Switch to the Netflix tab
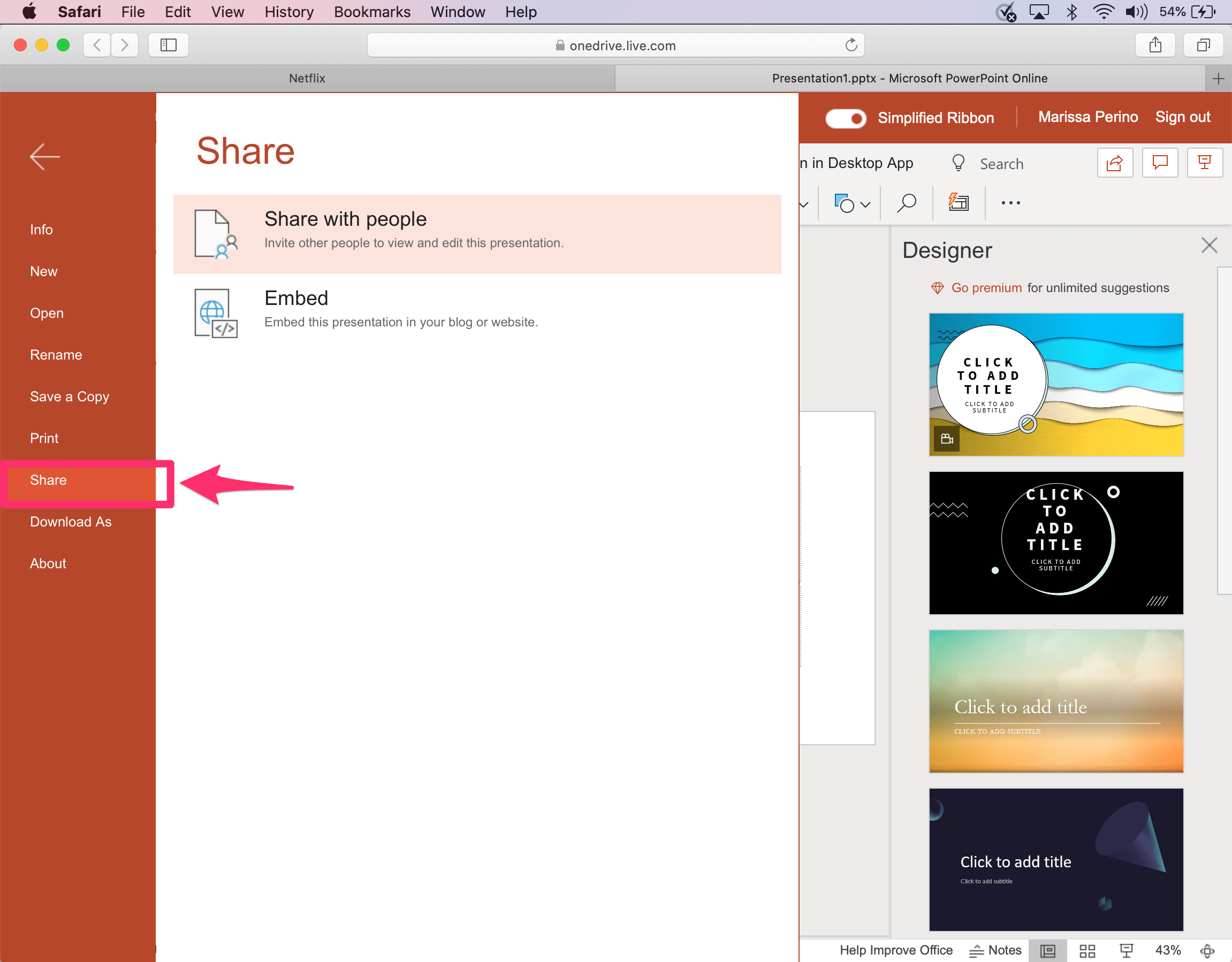Image resolution: width=1232 pixels, height=962 pixels. 307,78
